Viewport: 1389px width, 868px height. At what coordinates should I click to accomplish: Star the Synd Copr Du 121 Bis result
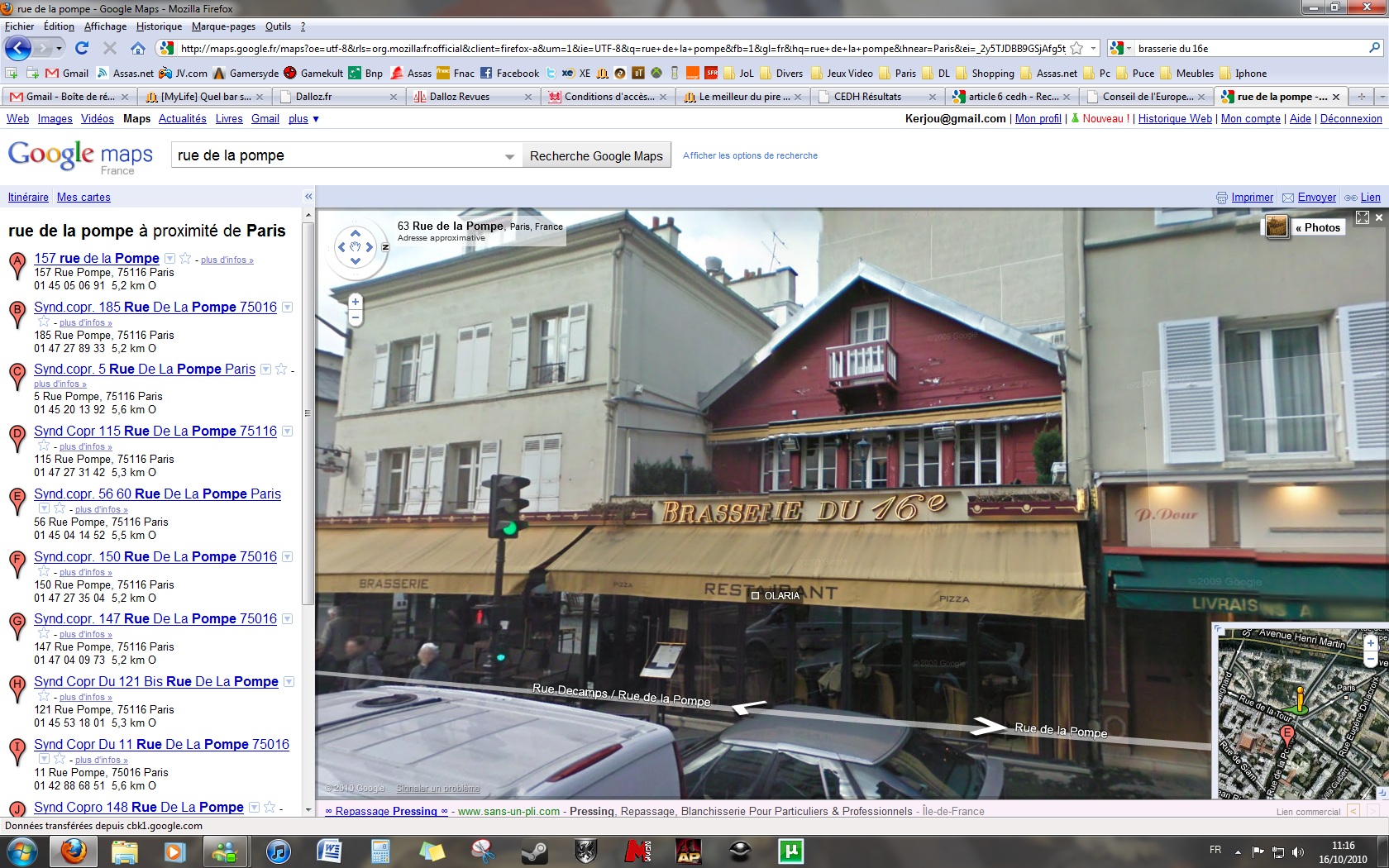(x=44, y=696)
